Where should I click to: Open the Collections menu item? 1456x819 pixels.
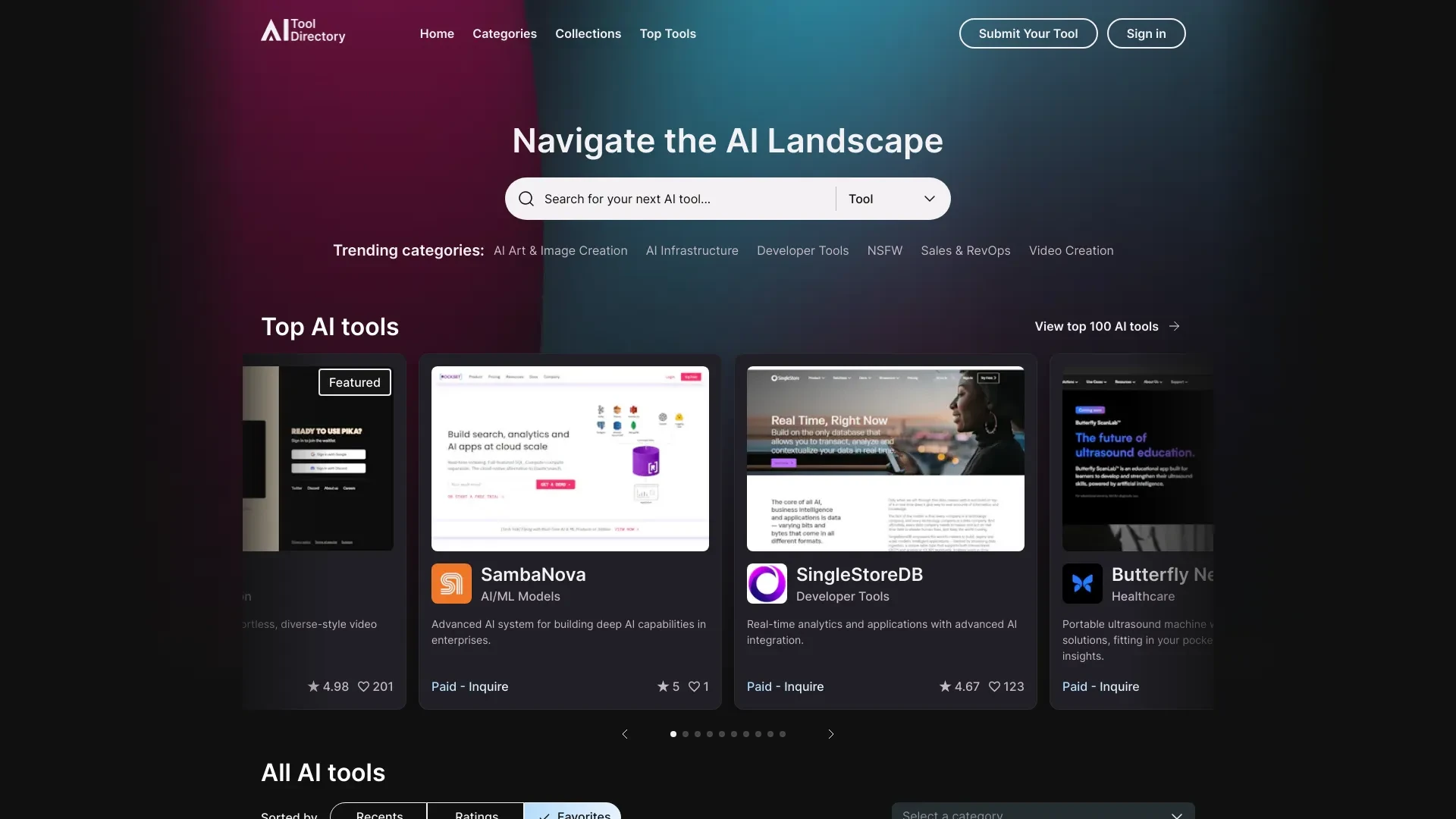click(x=588, y=33)
